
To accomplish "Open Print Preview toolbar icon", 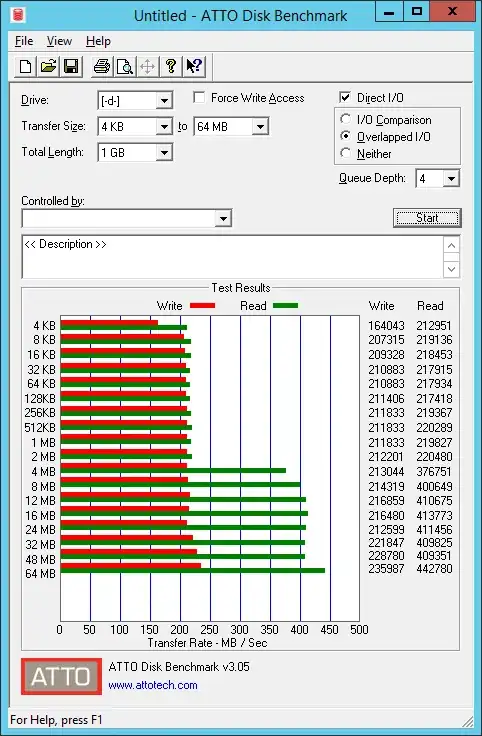I will pos(125,67).
